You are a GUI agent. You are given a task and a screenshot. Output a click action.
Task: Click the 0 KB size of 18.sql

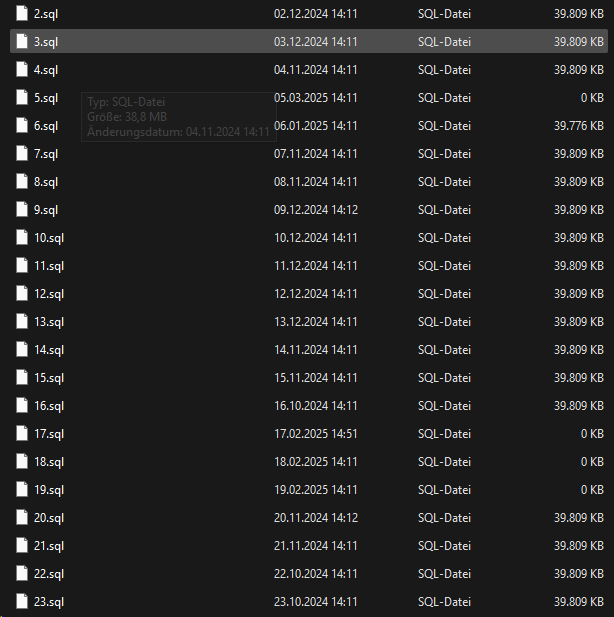[592, 462]
